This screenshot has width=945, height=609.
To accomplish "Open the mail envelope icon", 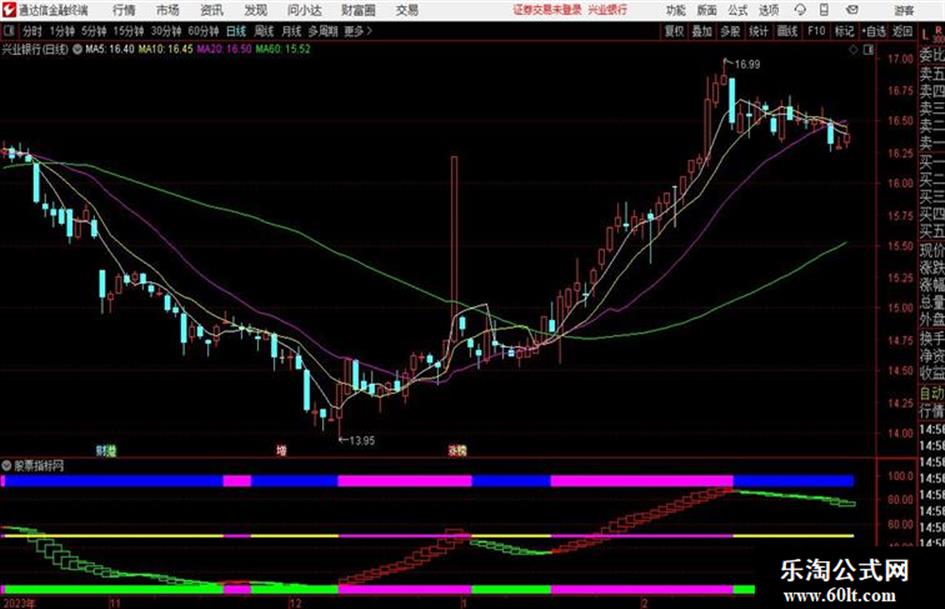I will pos(852,10).
